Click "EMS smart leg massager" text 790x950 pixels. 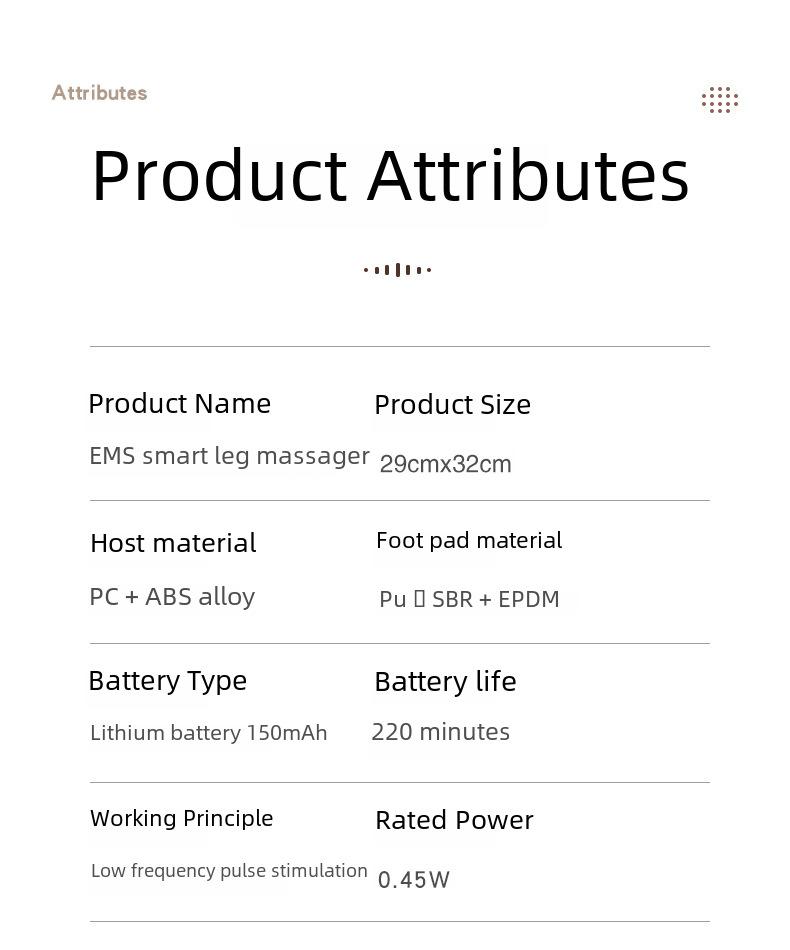click(x=229, y=456)
